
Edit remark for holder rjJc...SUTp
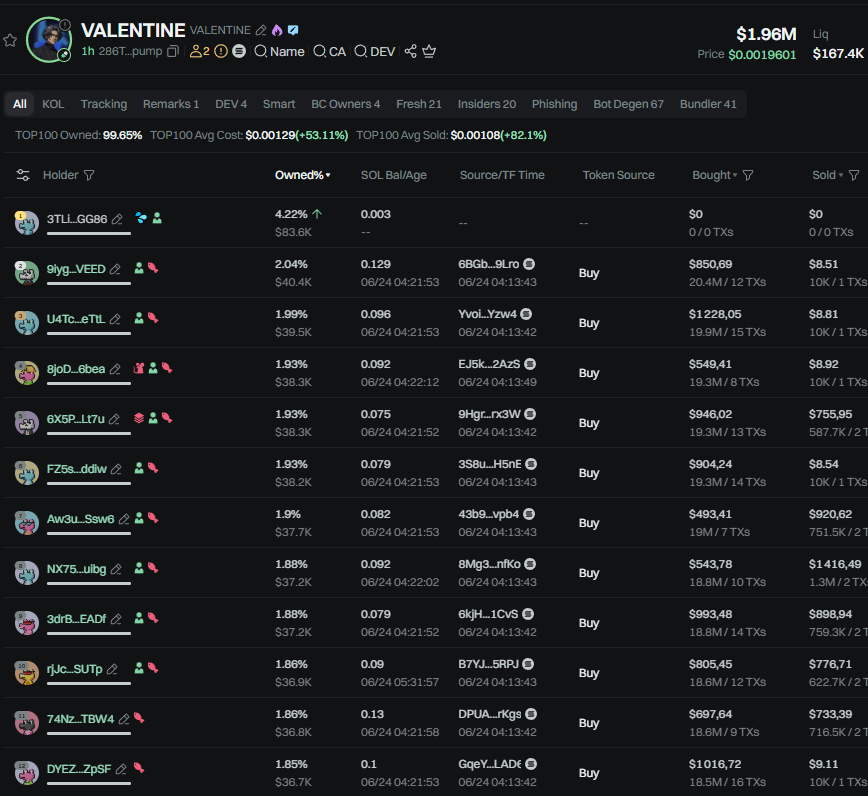click(112, 669)
